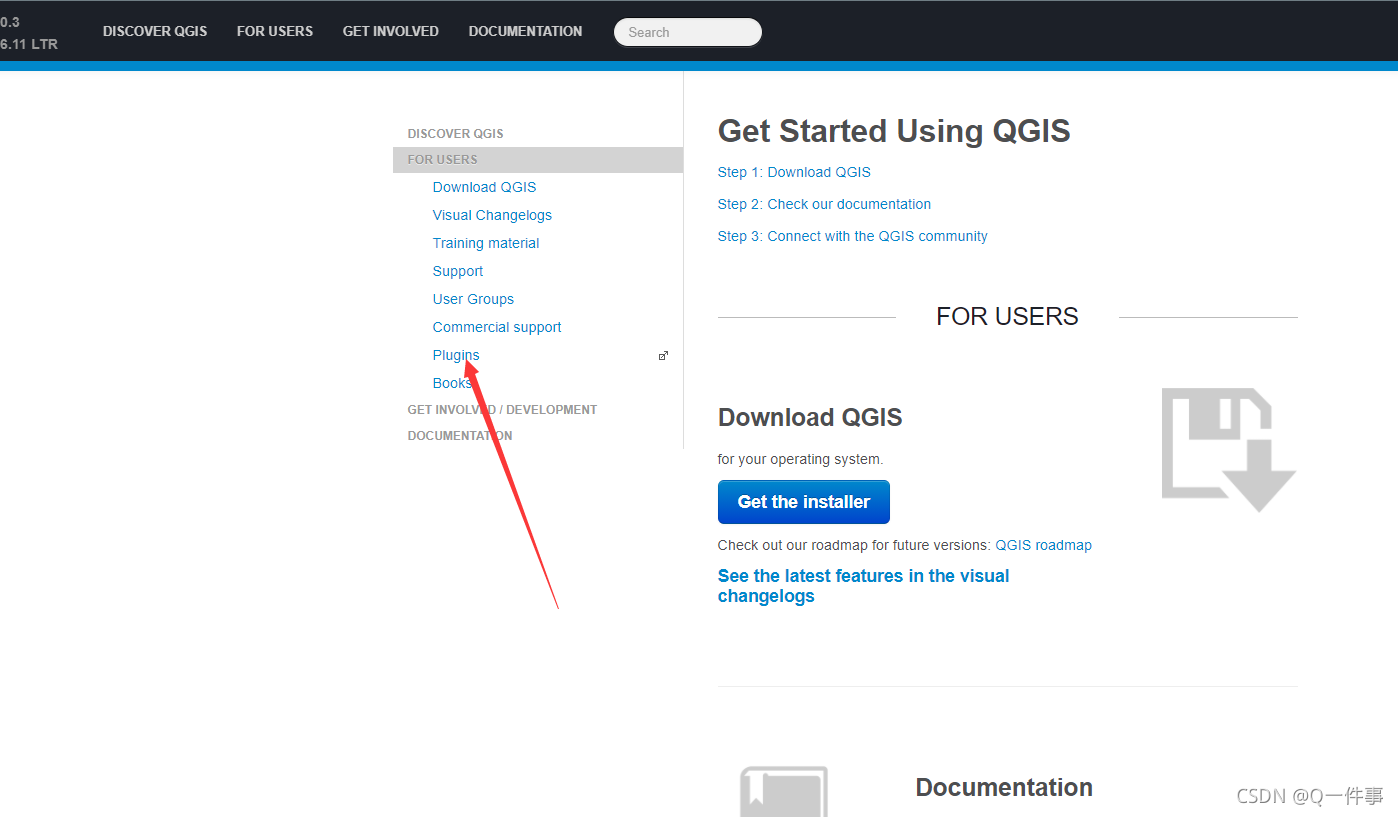The width and height of the screenshot is (1398, 817).
Task: Open the FOR USERS top navigation menu
Action: [275, 31]
